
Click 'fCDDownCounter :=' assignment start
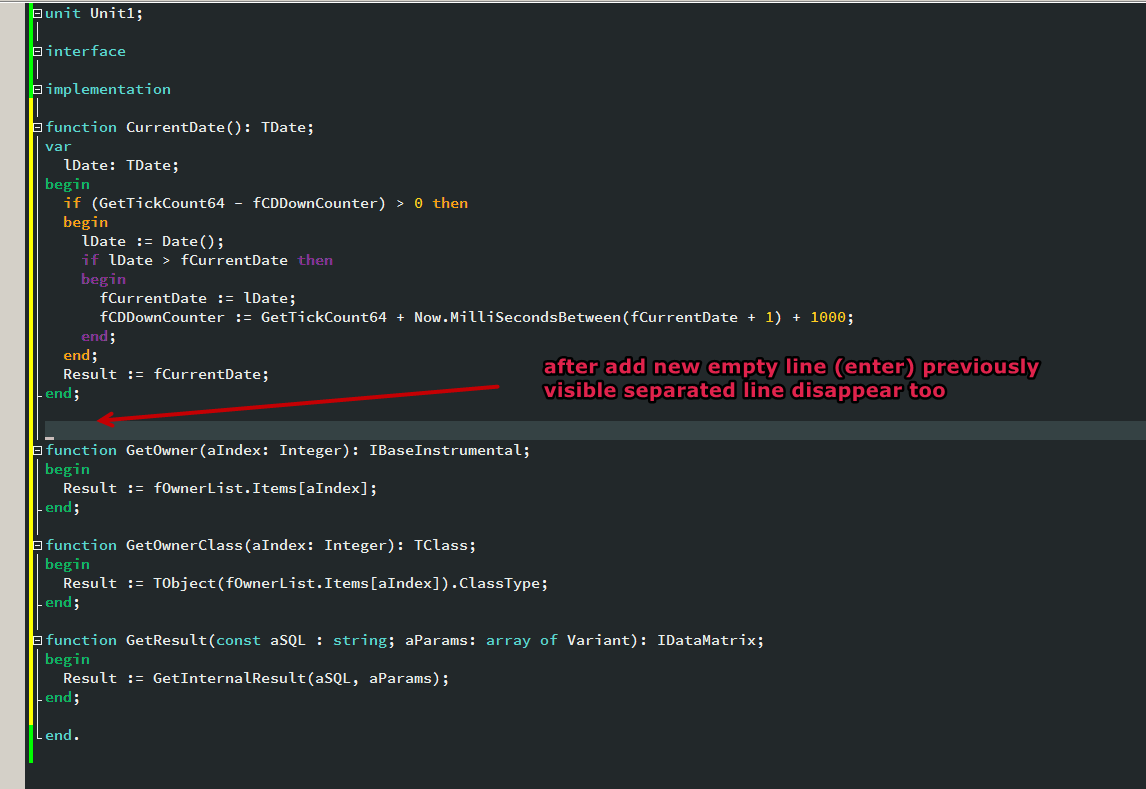coord(175,317)
